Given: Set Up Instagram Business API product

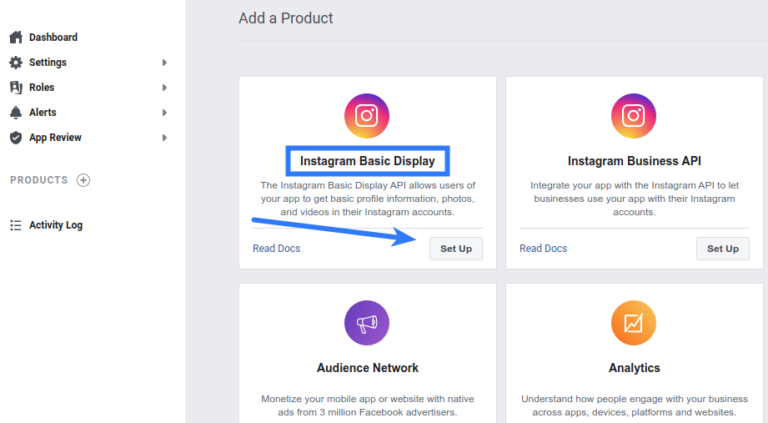Looking at the screenshot, I should coord(722,248).
